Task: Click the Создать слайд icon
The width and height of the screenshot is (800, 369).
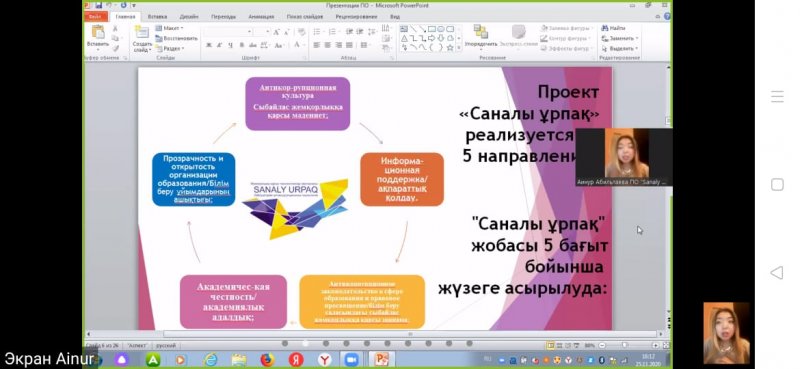Action: 142,33
